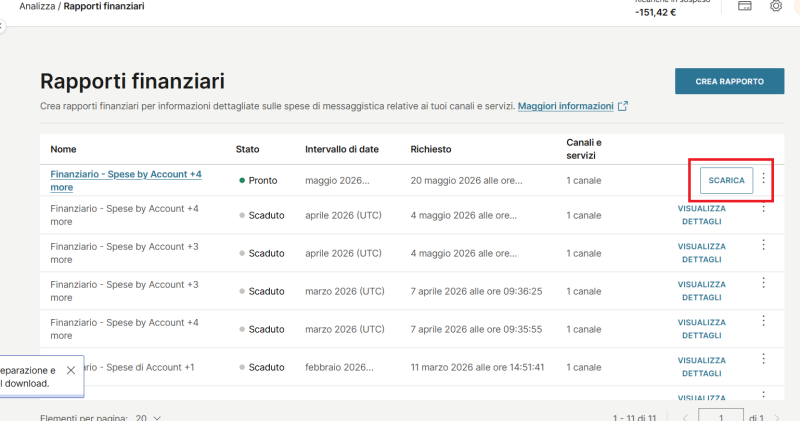Go to Analizza breadcrumb
The height and width of the screenshot is (421, 800).
[x=37, y=6]
